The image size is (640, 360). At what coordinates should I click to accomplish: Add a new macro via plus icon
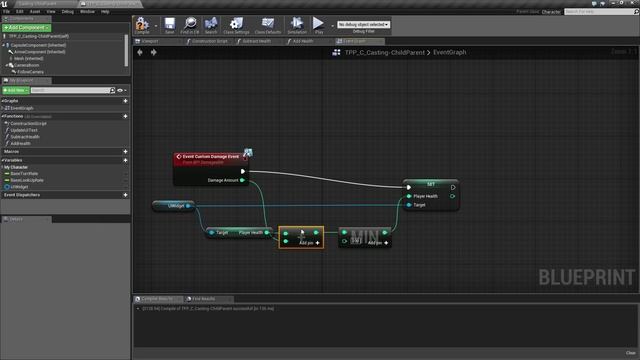coord(125,151)
